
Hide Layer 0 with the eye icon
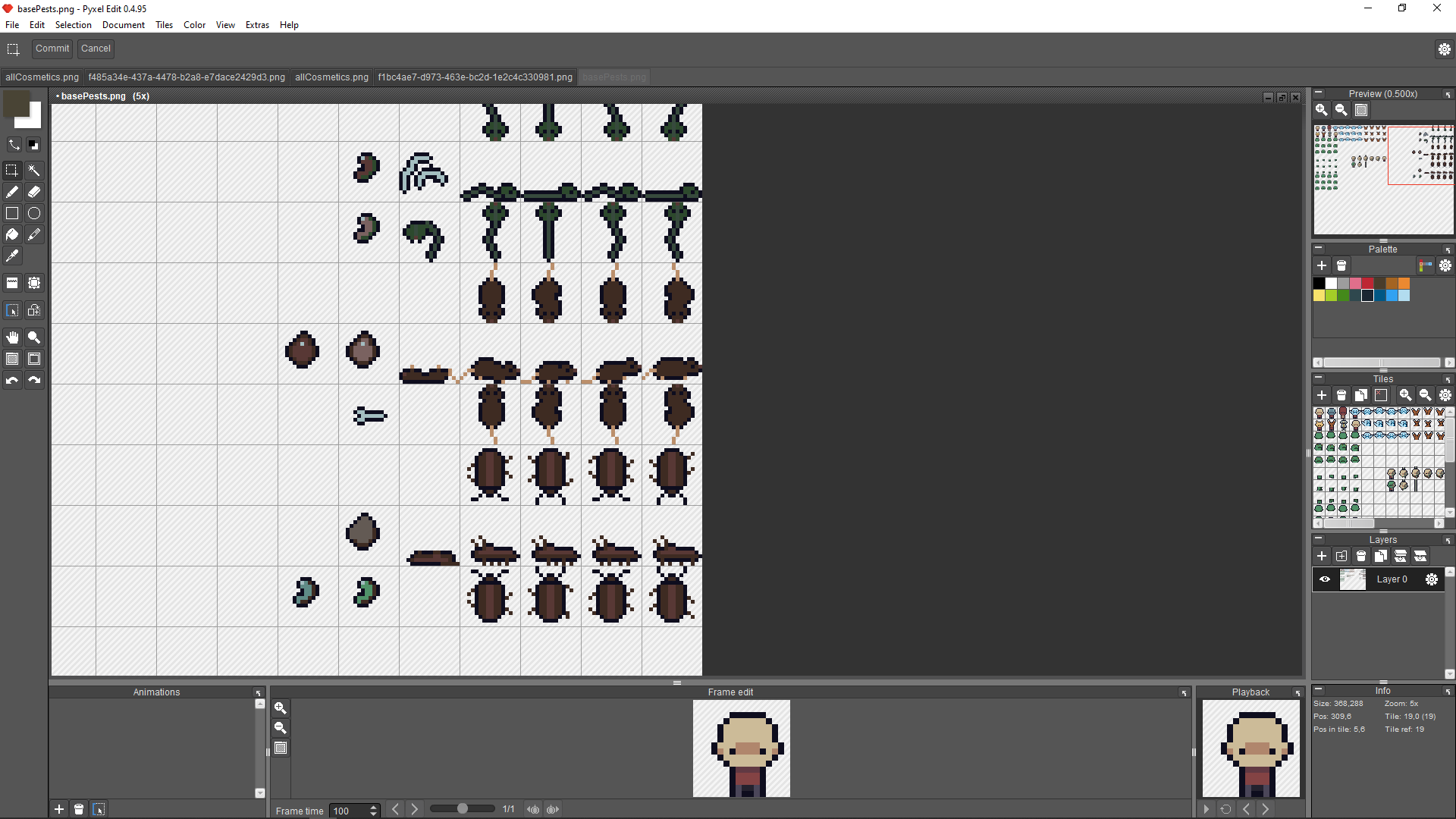[x=1325, y=579]
